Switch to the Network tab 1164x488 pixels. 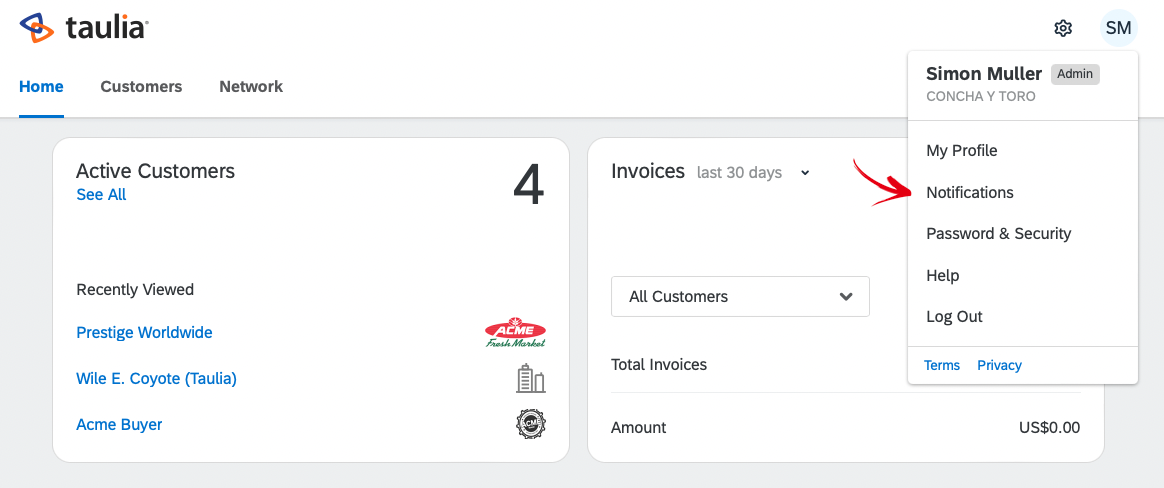[251, 86]
